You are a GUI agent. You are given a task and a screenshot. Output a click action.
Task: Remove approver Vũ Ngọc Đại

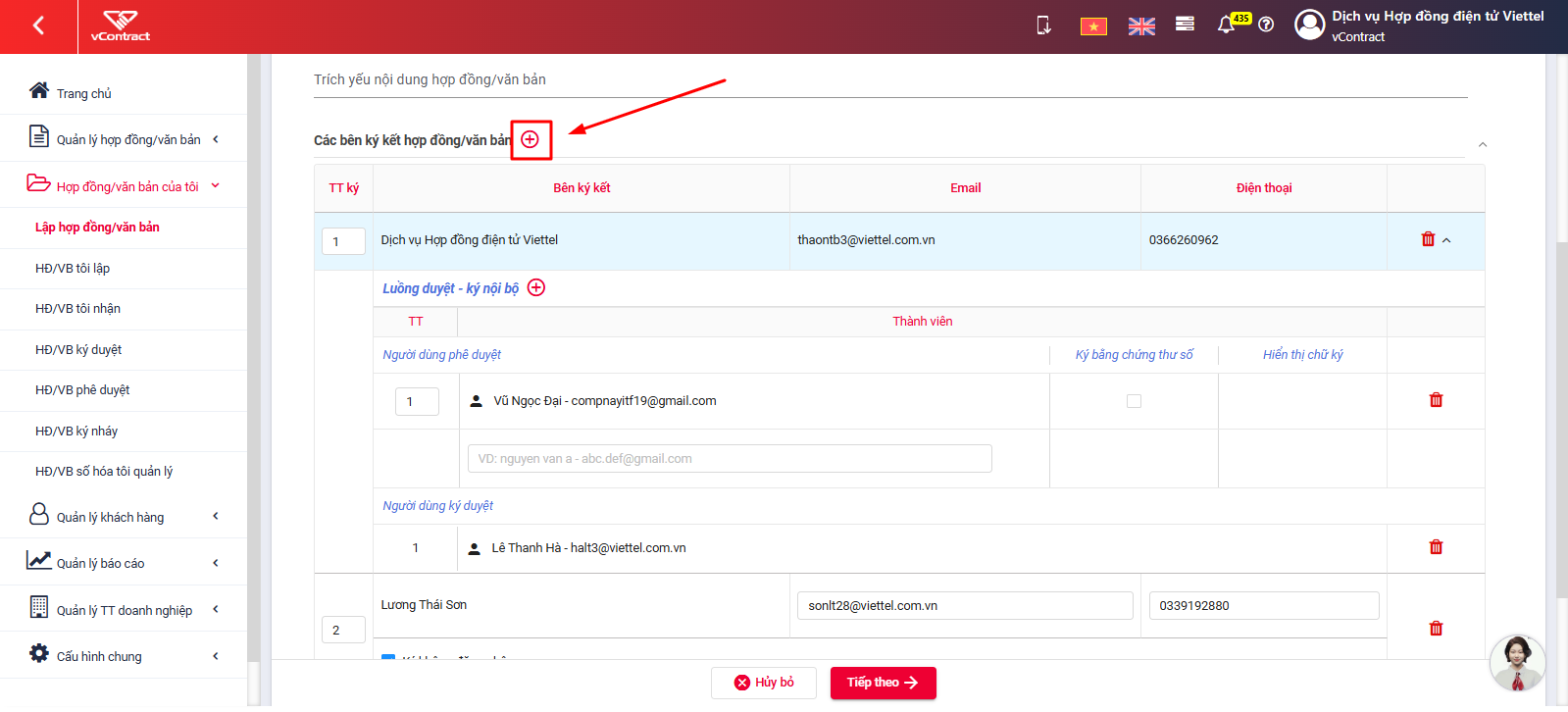coord(1436,400)
